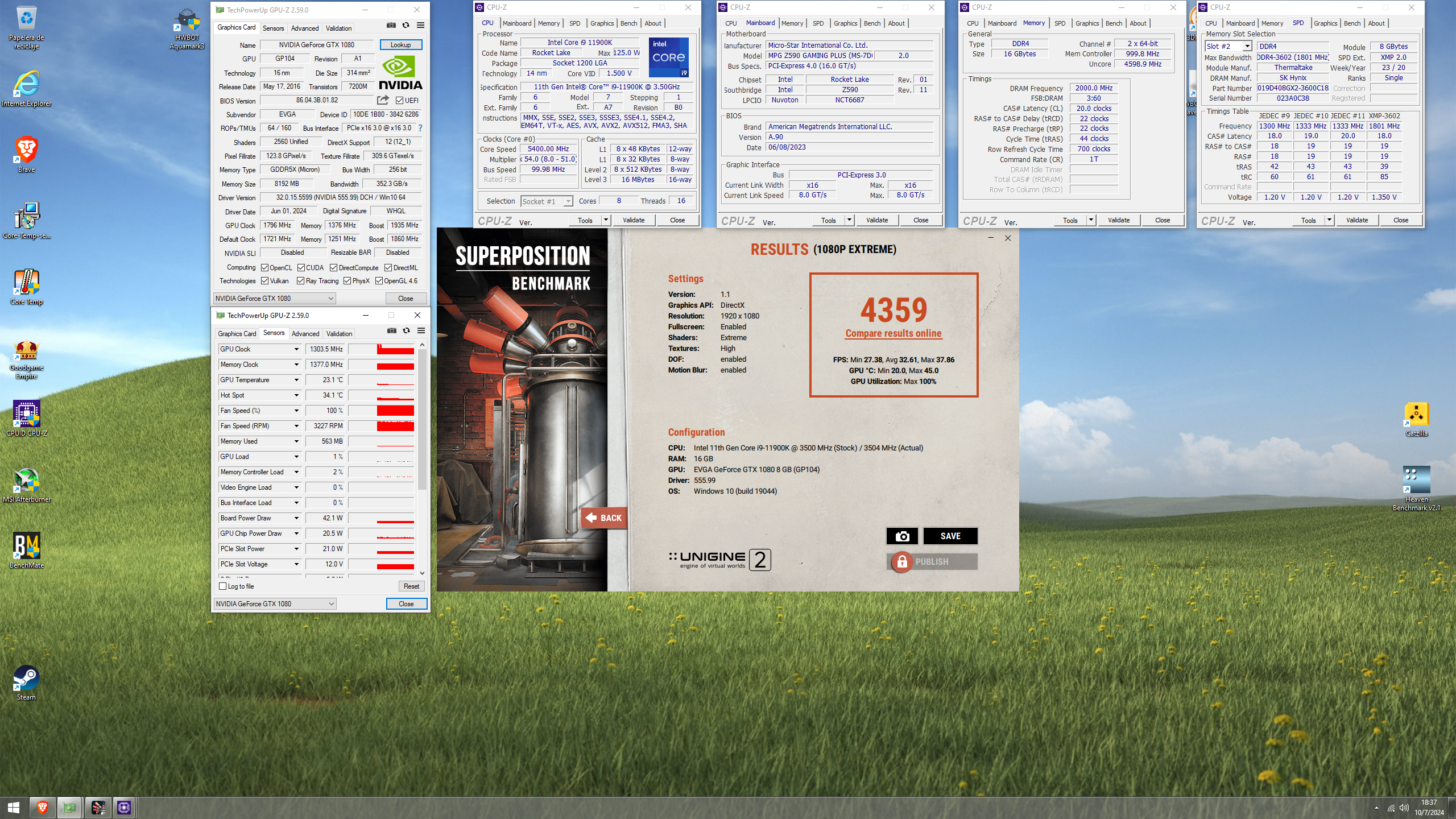
Task: Toggle the PhysX checkbox
Action: click(347, 281)
